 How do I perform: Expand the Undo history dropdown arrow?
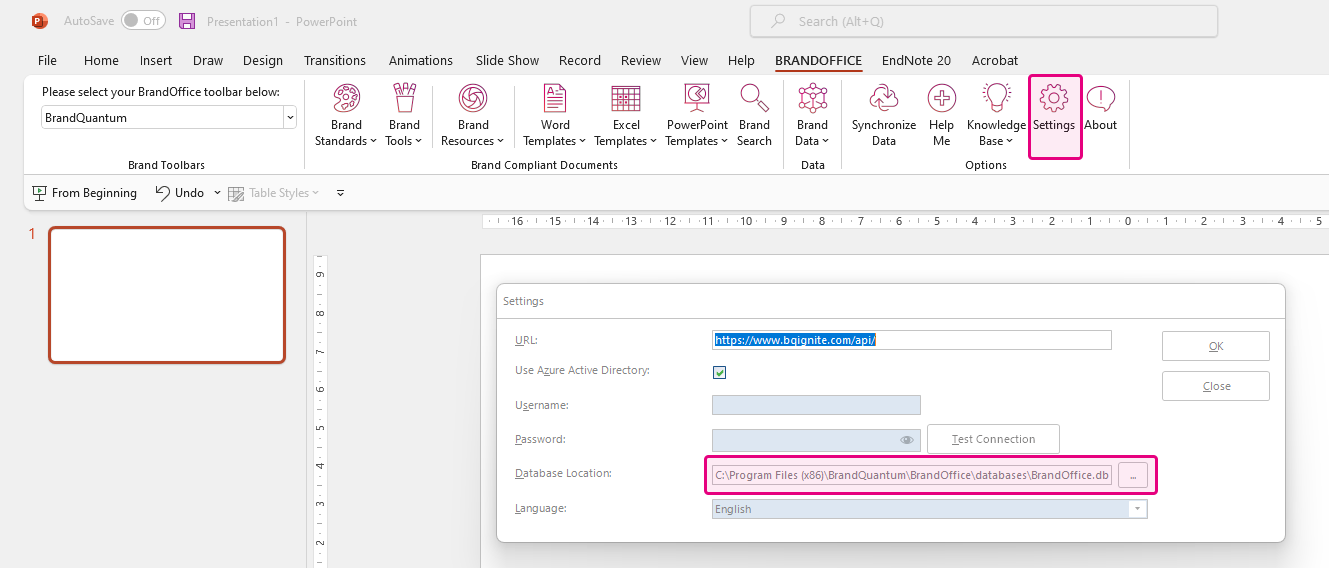217,193
